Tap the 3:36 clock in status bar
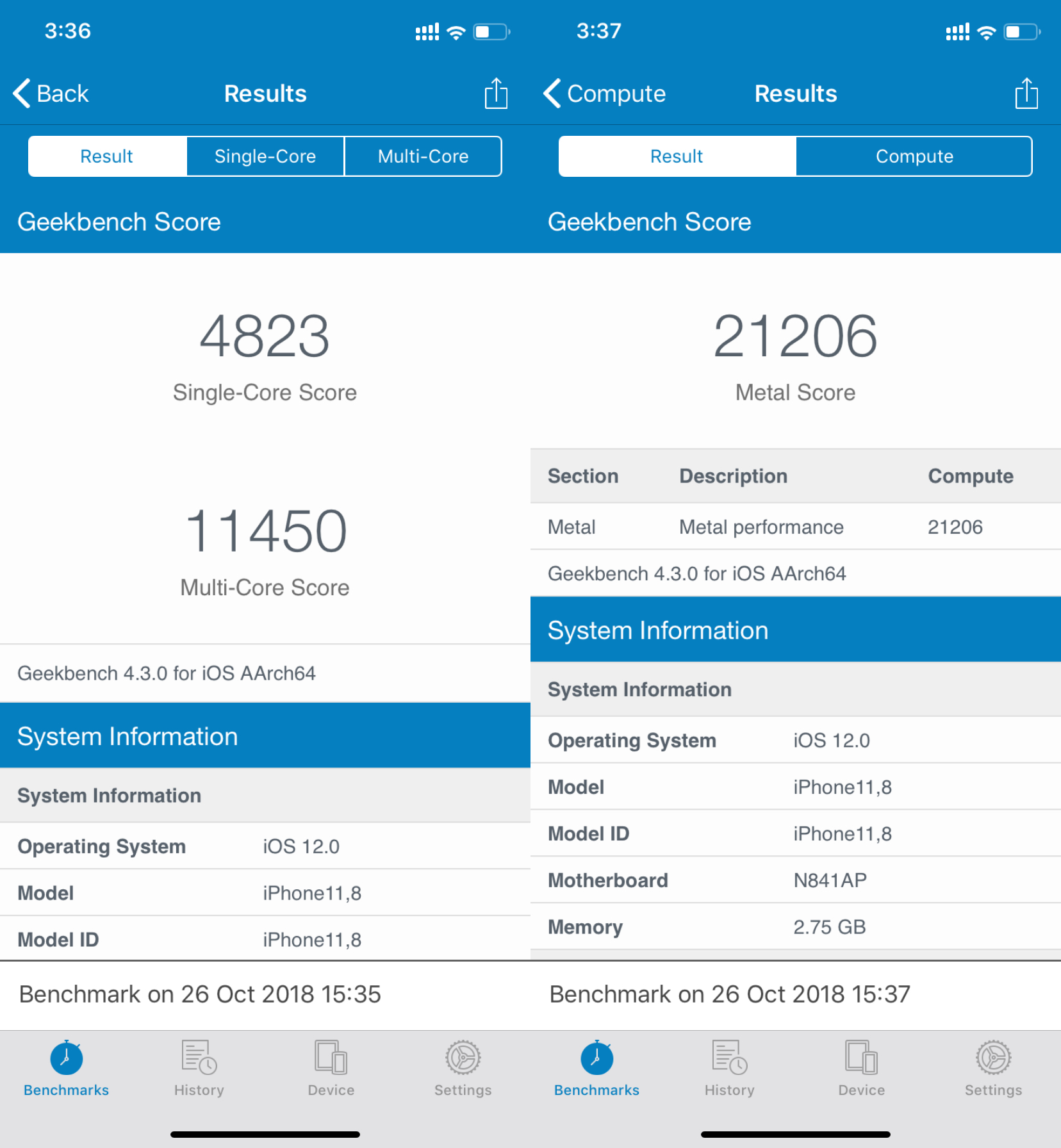 coord(68,31)
